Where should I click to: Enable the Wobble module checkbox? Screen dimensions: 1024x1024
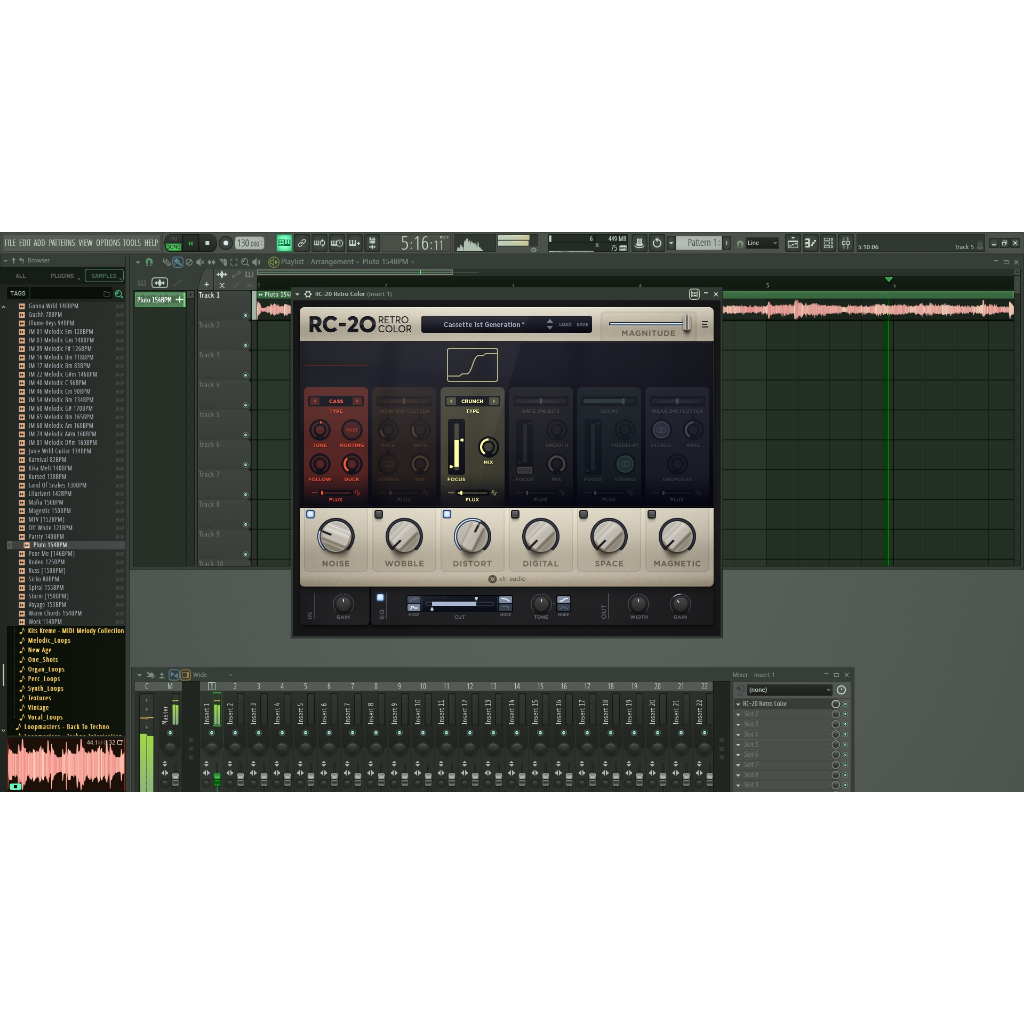(x=379, y=515)
